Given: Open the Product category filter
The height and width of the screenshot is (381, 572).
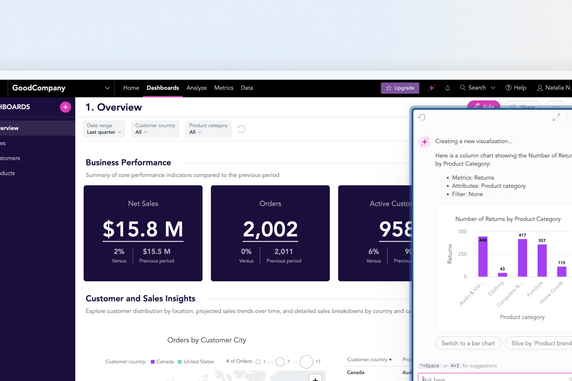Looking at the screenshot, I should coord(208,129).
